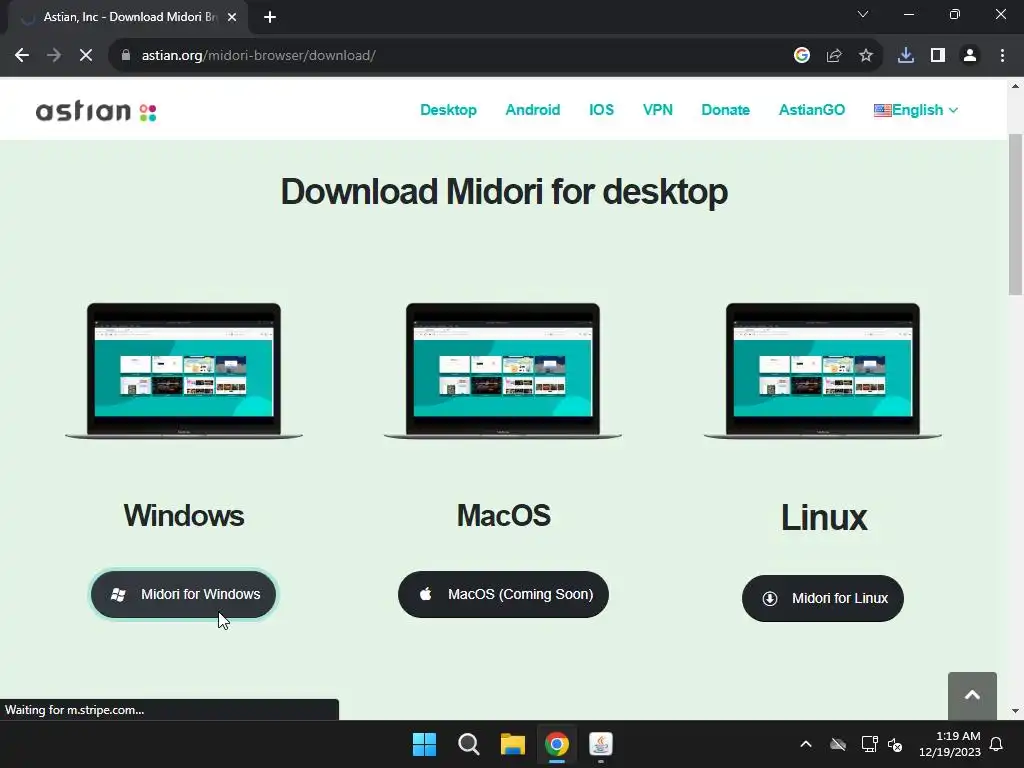Show hidden system tray icons

coord(806,744)
